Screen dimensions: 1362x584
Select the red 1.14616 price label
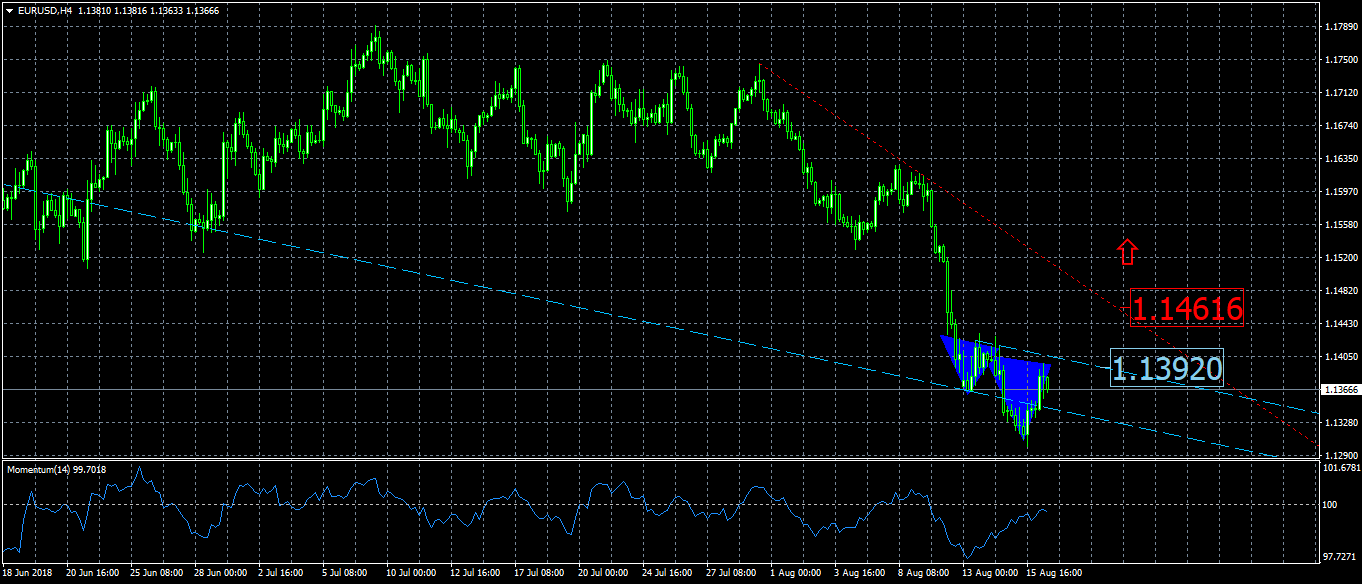click(x=1187, y=309)
